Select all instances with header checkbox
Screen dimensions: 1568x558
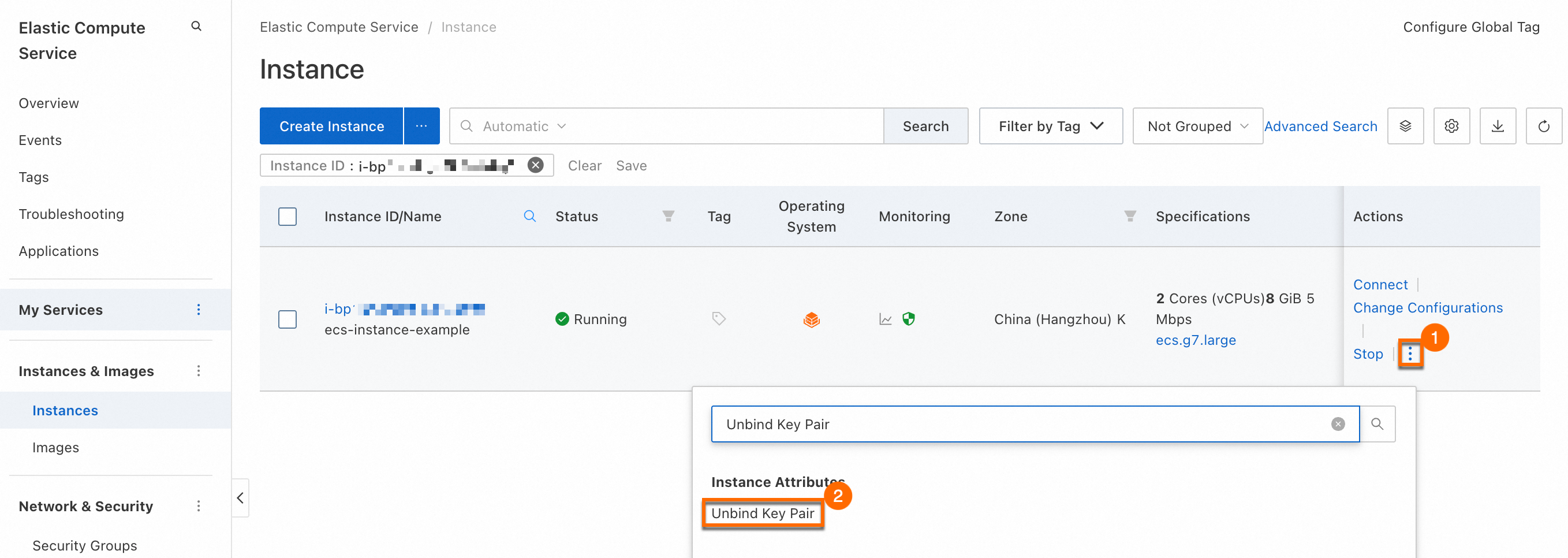tap(288, 216)
